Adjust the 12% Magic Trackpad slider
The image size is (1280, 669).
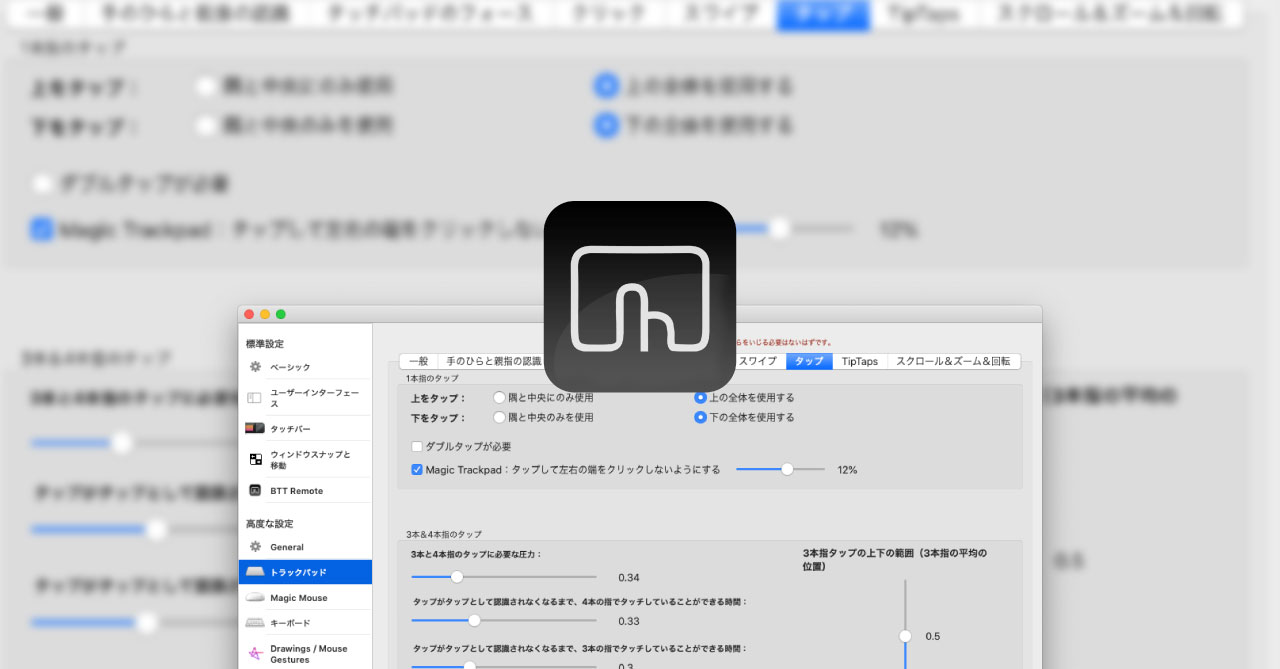click(787, 468)
